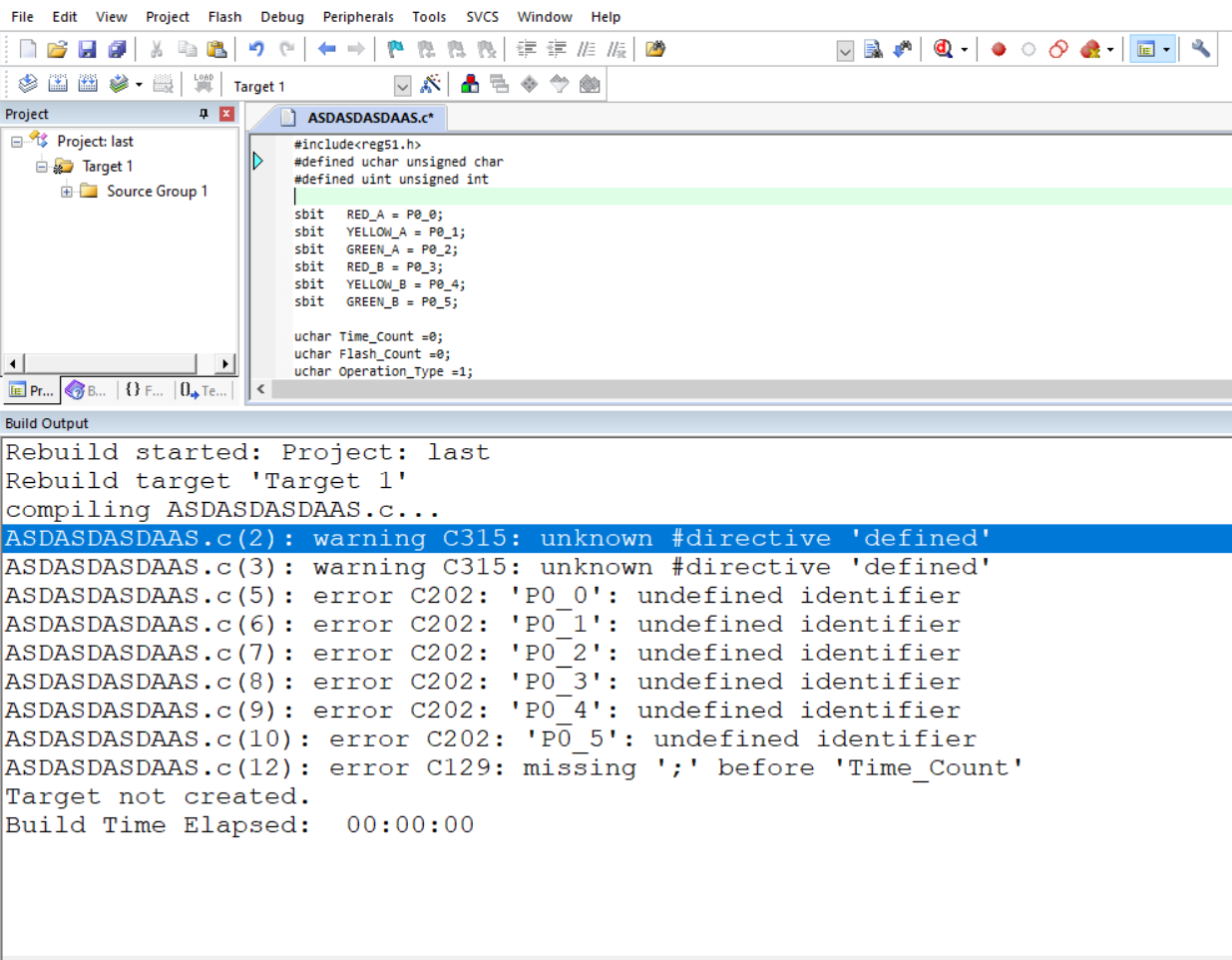
Task: Select Target 1 in the project tree
Action: (x=107, y=167)
